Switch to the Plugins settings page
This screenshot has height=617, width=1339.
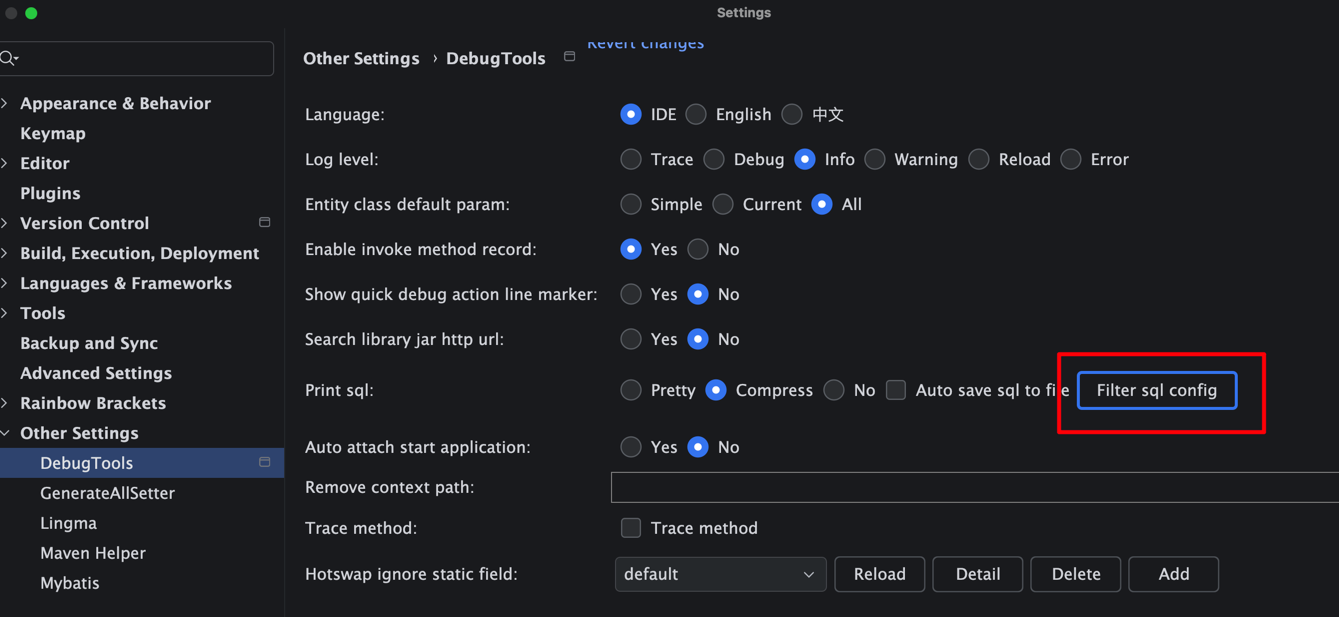(49, 192)
